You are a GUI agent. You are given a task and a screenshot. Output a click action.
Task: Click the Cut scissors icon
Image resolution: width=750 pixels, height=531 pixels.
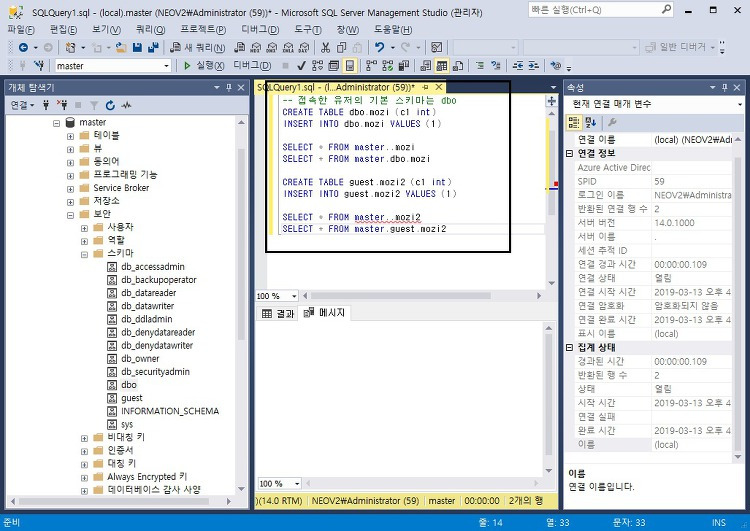[325, 47]
